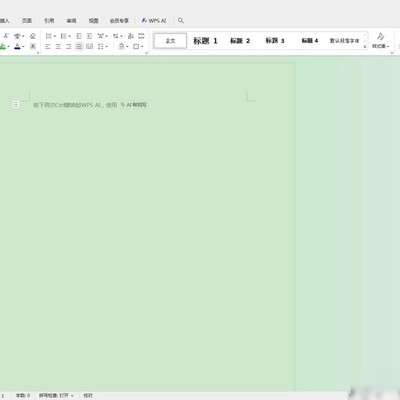The image size is (400, 400).
Task: Select the 正文 style
Action: (x=170, y=41)
